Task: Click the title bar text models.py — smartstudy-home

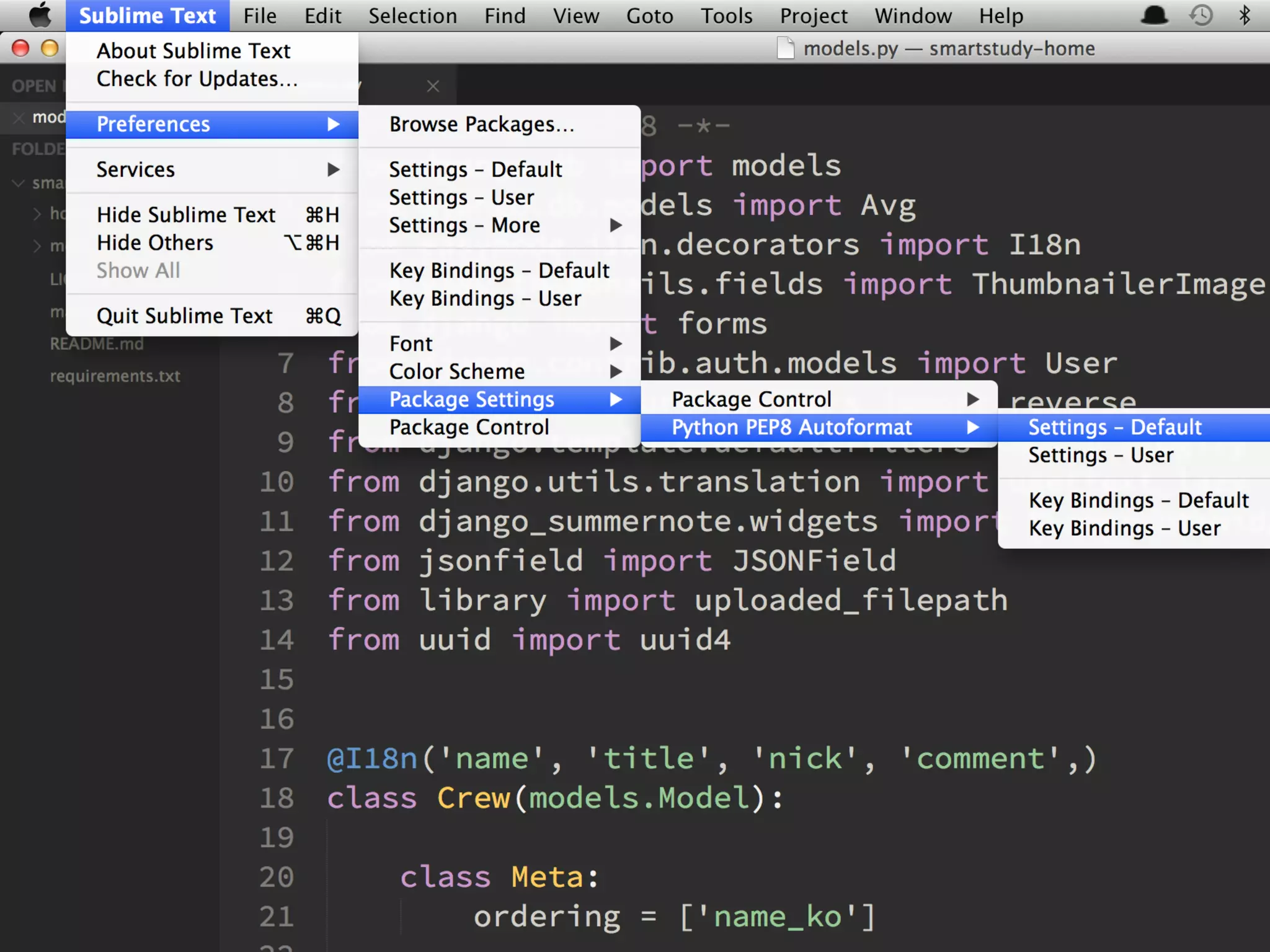Action: (949, 48)
